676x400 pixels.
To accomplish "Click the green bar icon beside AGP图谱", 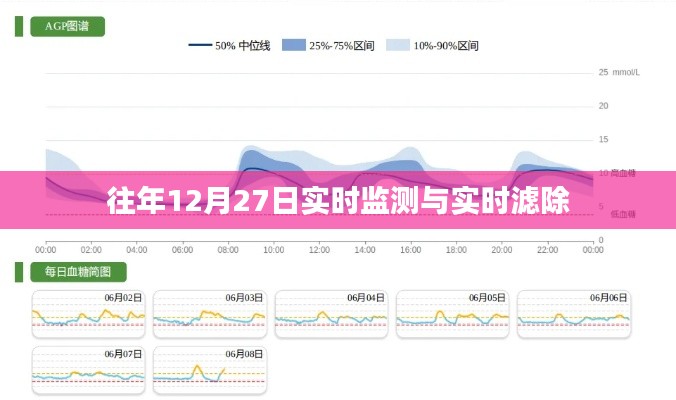I will tap(19, 26).
